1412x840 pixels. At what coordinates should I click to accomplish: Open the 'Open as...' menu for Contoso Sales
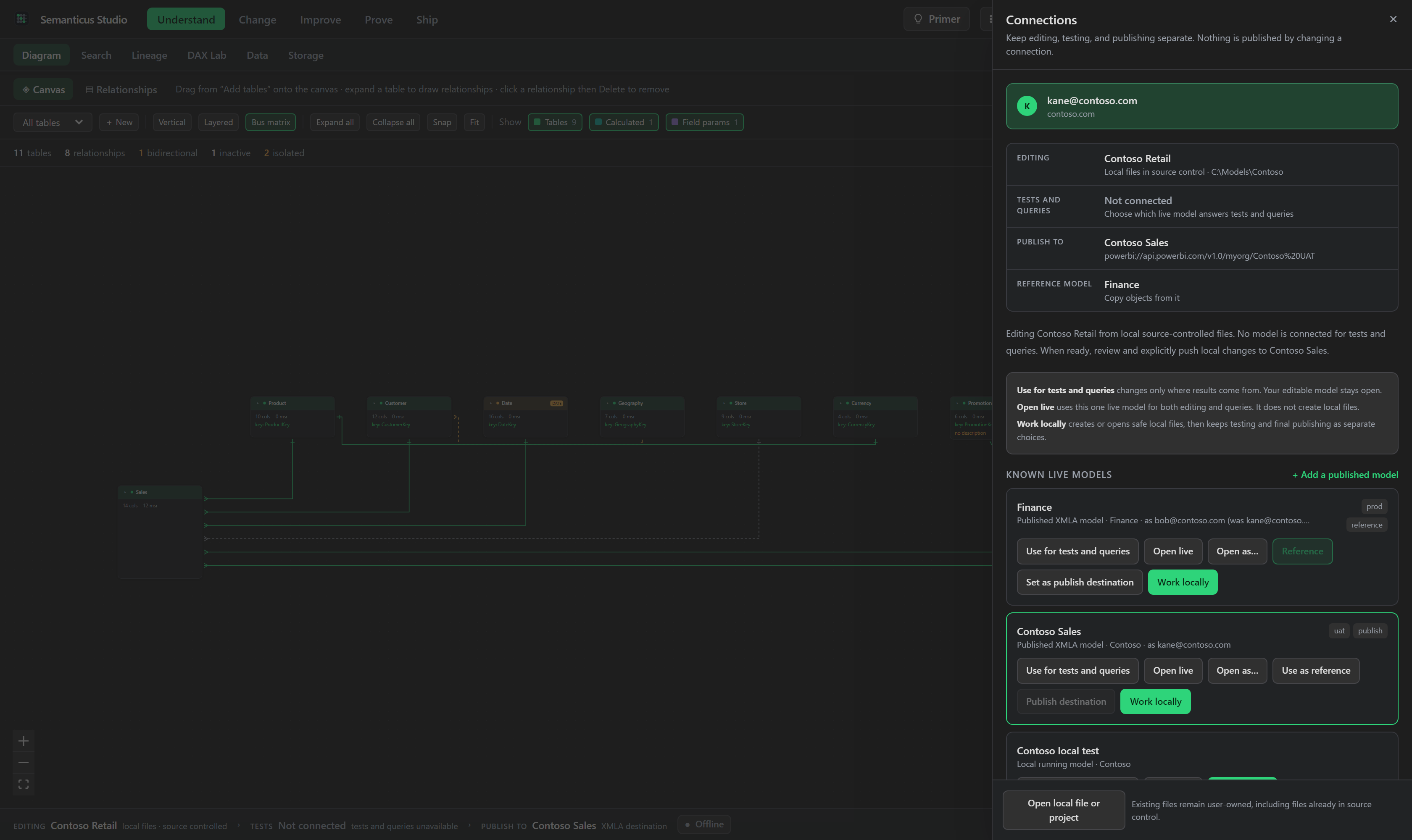[x=1237, y=671]
